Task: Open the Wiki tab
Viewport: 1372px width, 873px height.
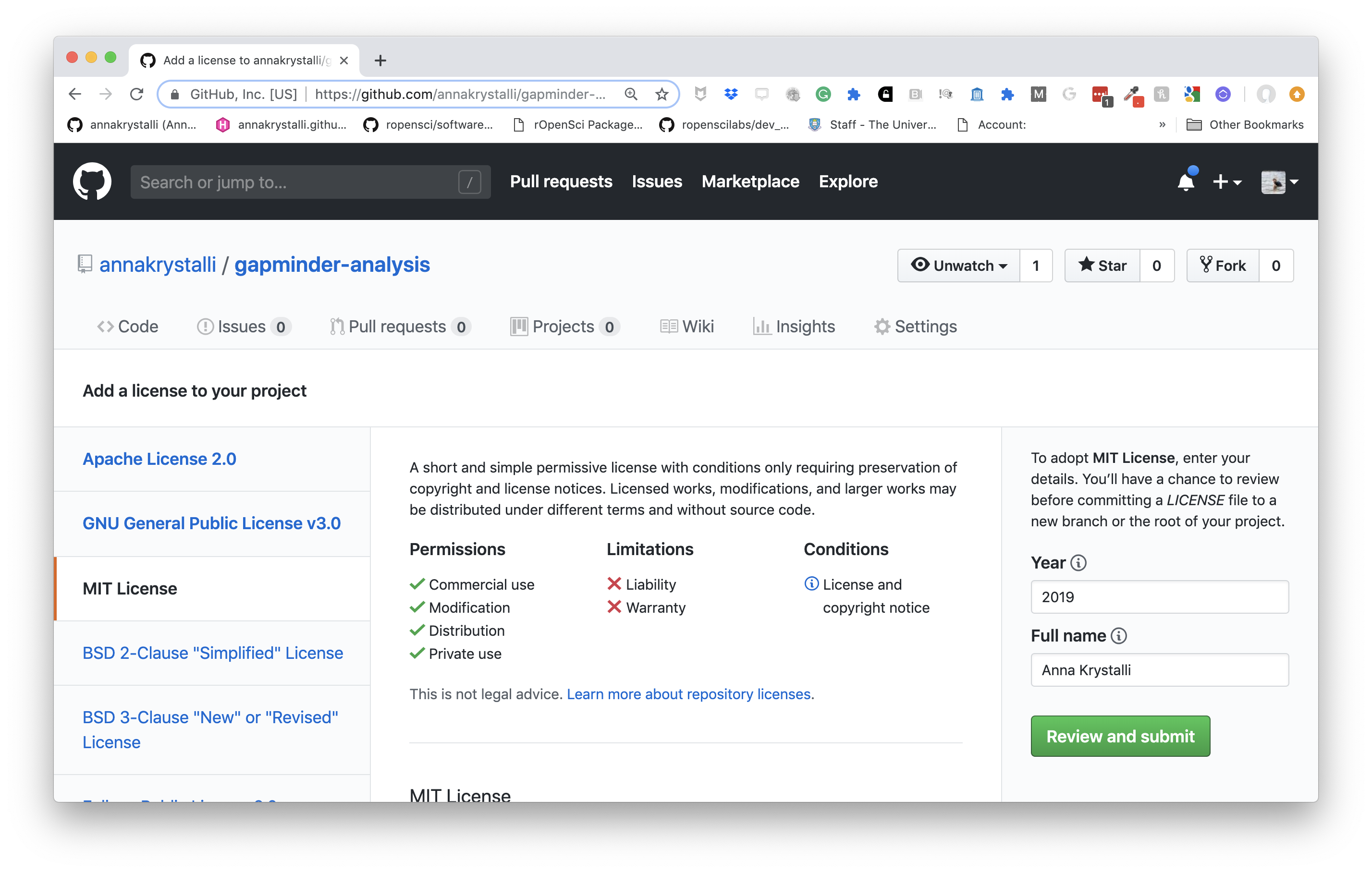Action: [x=686, y=327]
